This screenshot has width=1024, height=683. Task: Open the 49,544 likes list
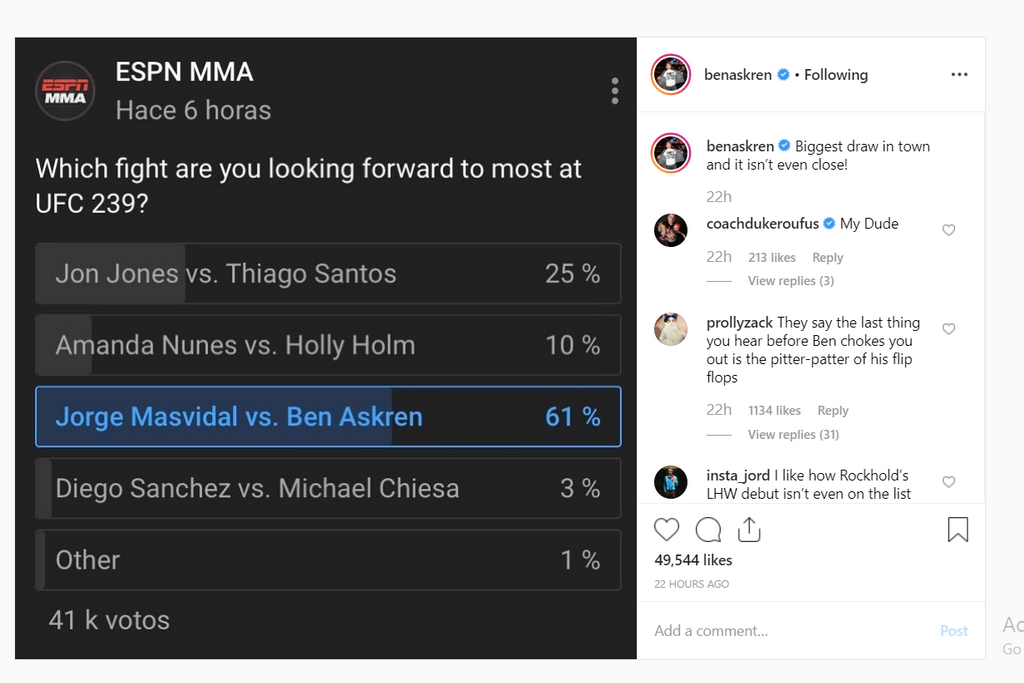pos(693,560)
